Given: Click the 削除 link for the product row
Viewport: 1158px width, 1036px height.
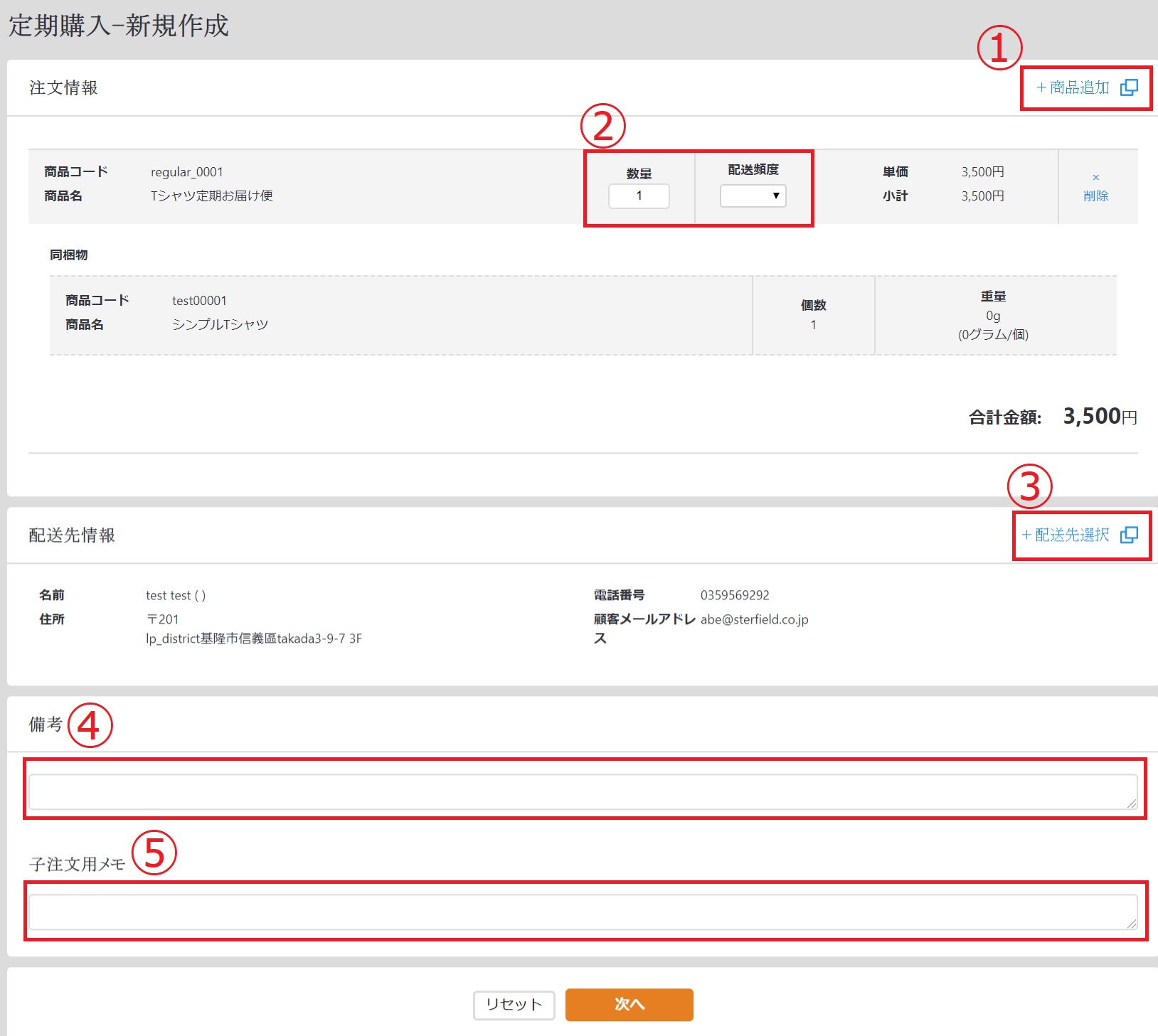Looking at the screenshot, I should click(1095, 196).
